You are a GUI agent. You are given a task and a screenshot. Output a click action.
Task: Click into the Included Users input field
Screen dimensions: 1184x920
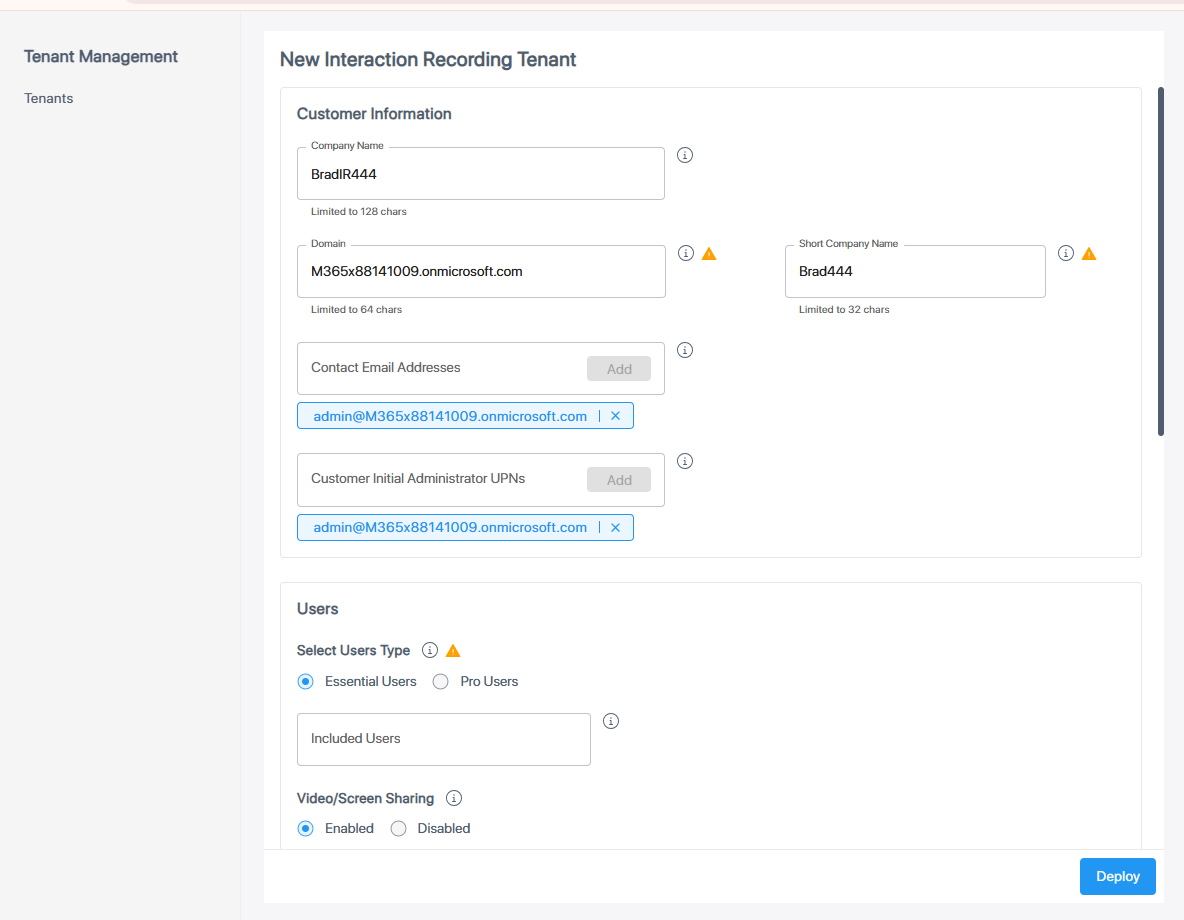[443, 739]
